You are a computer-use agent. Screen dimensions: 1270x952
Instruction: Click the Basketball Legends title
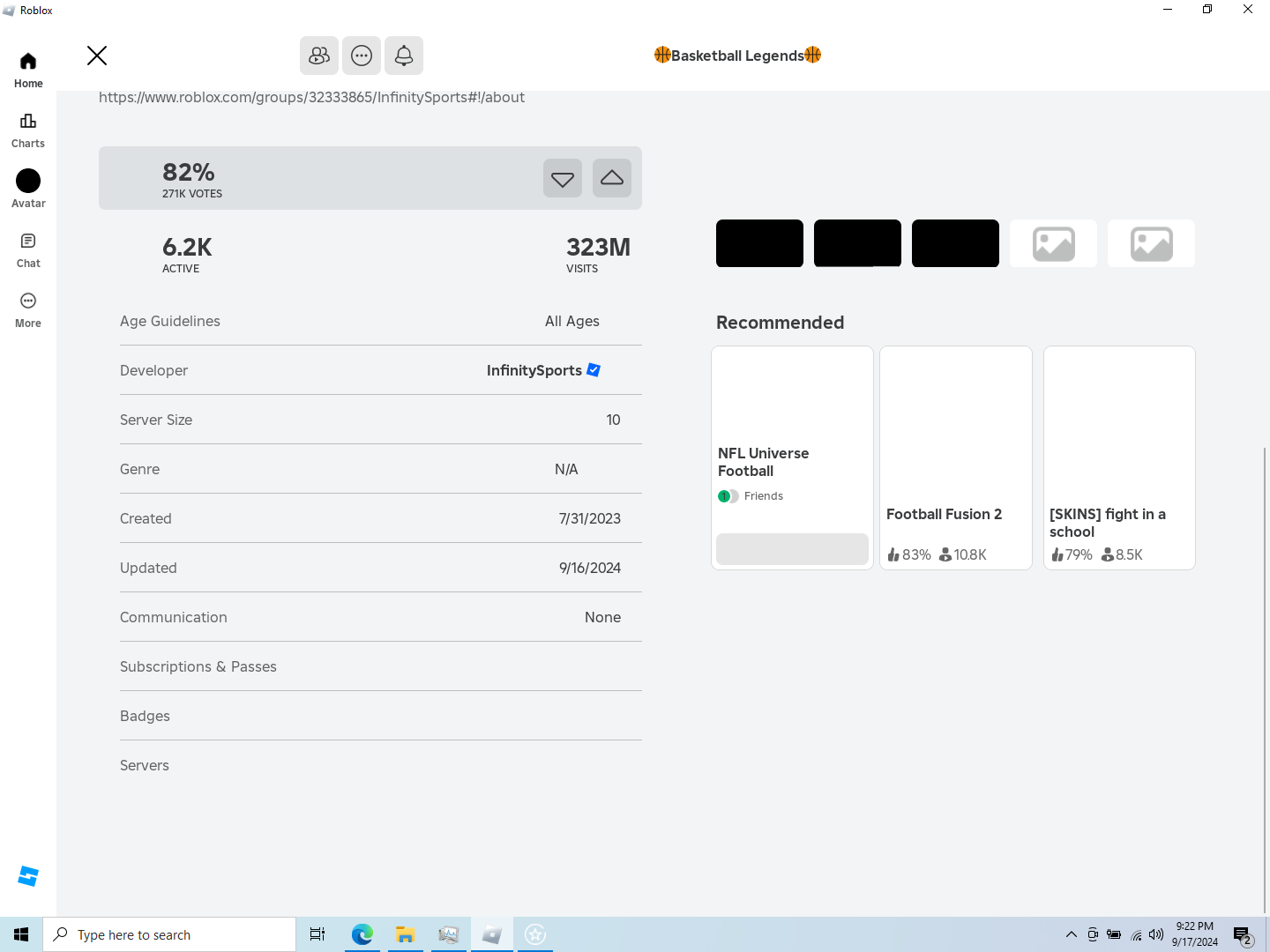737,56
